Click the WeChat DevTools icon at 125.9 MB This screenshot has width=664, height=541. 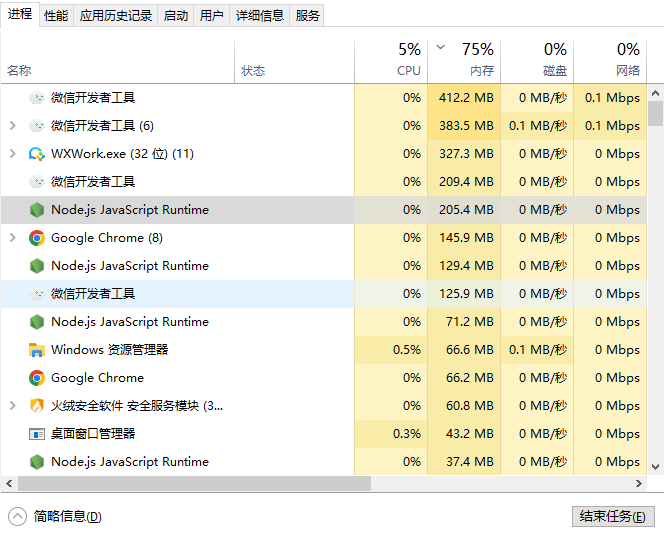[37, 294]
